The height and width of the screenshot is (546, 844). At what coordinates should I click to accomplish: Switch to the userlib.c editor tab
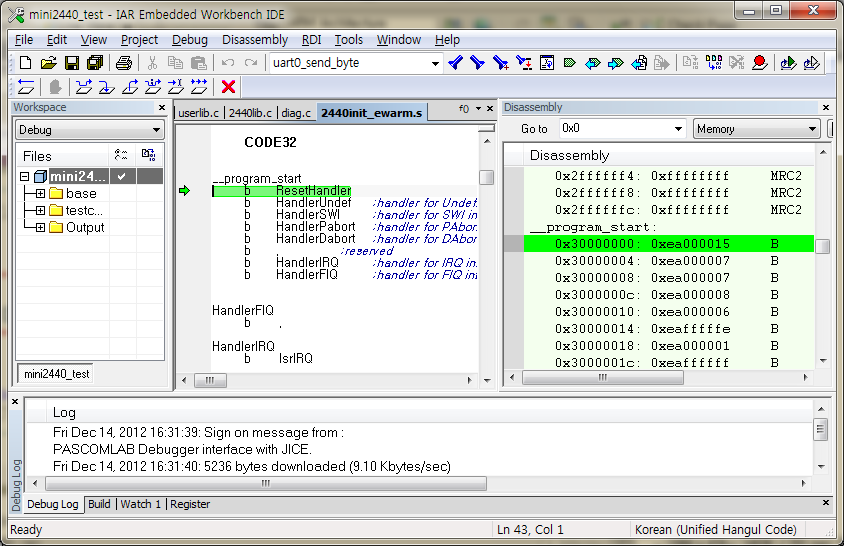click(x=198, y=113)
